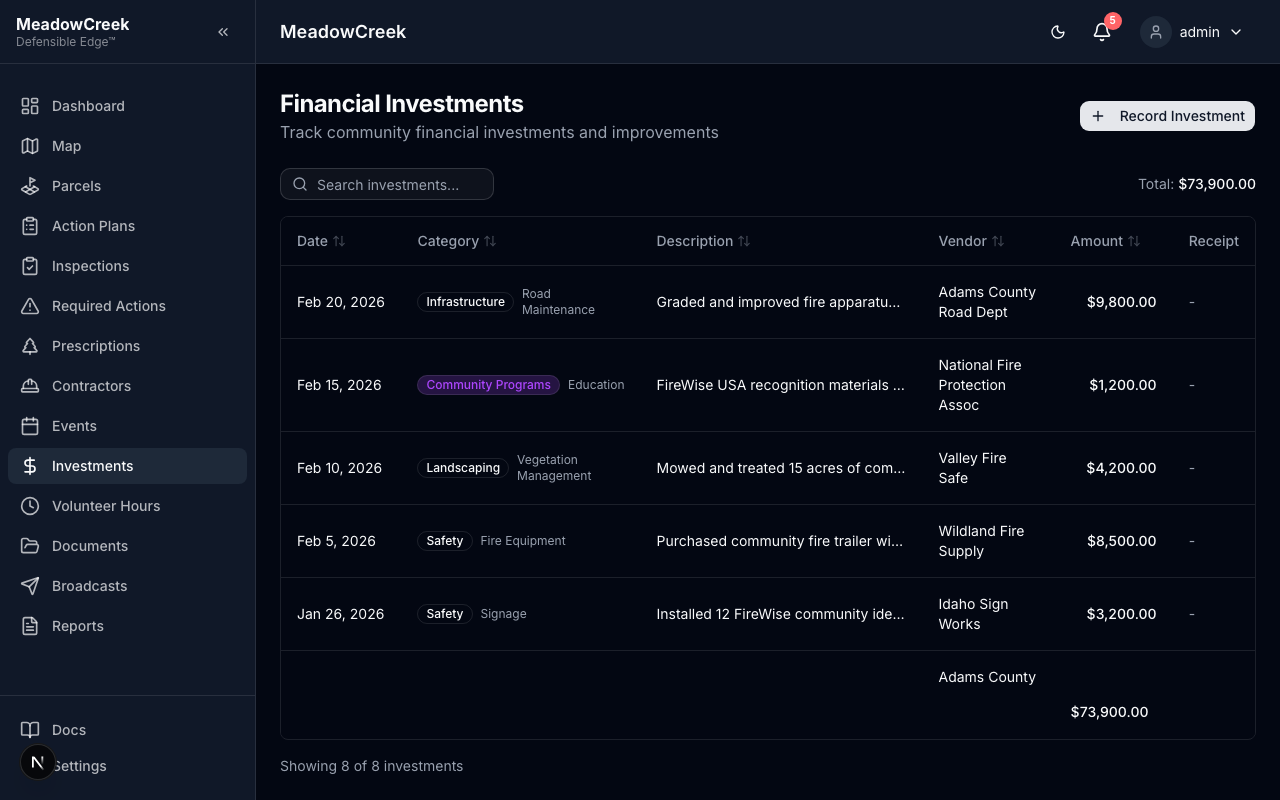Click the 'Purchased community fire trailer' description

click(780, 541)
